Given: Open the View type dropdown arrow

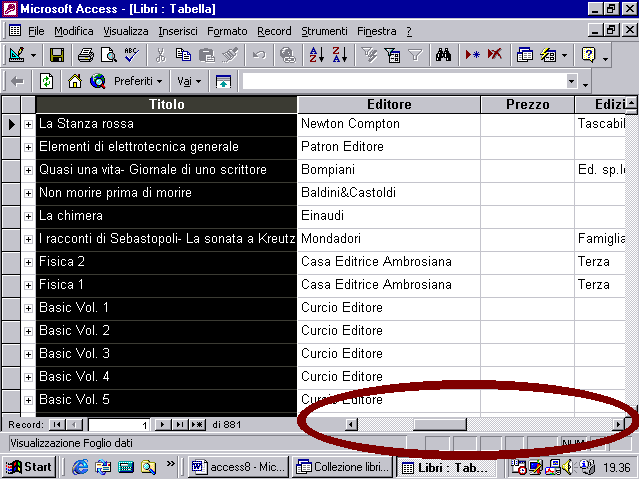Looking at the screenshot, I should pos(33,55).
